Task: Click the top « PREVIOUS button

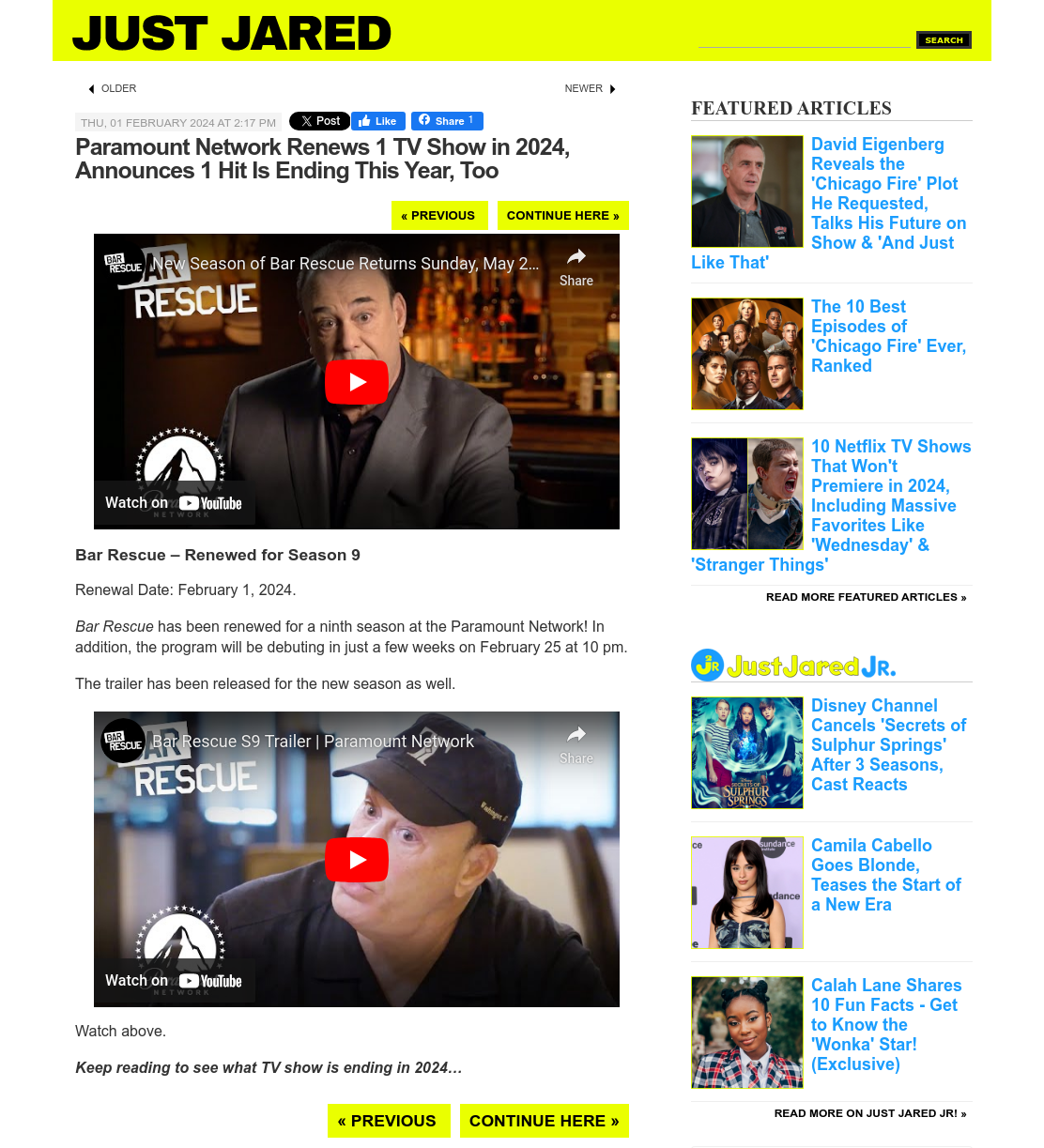Action: click(439, 215)
